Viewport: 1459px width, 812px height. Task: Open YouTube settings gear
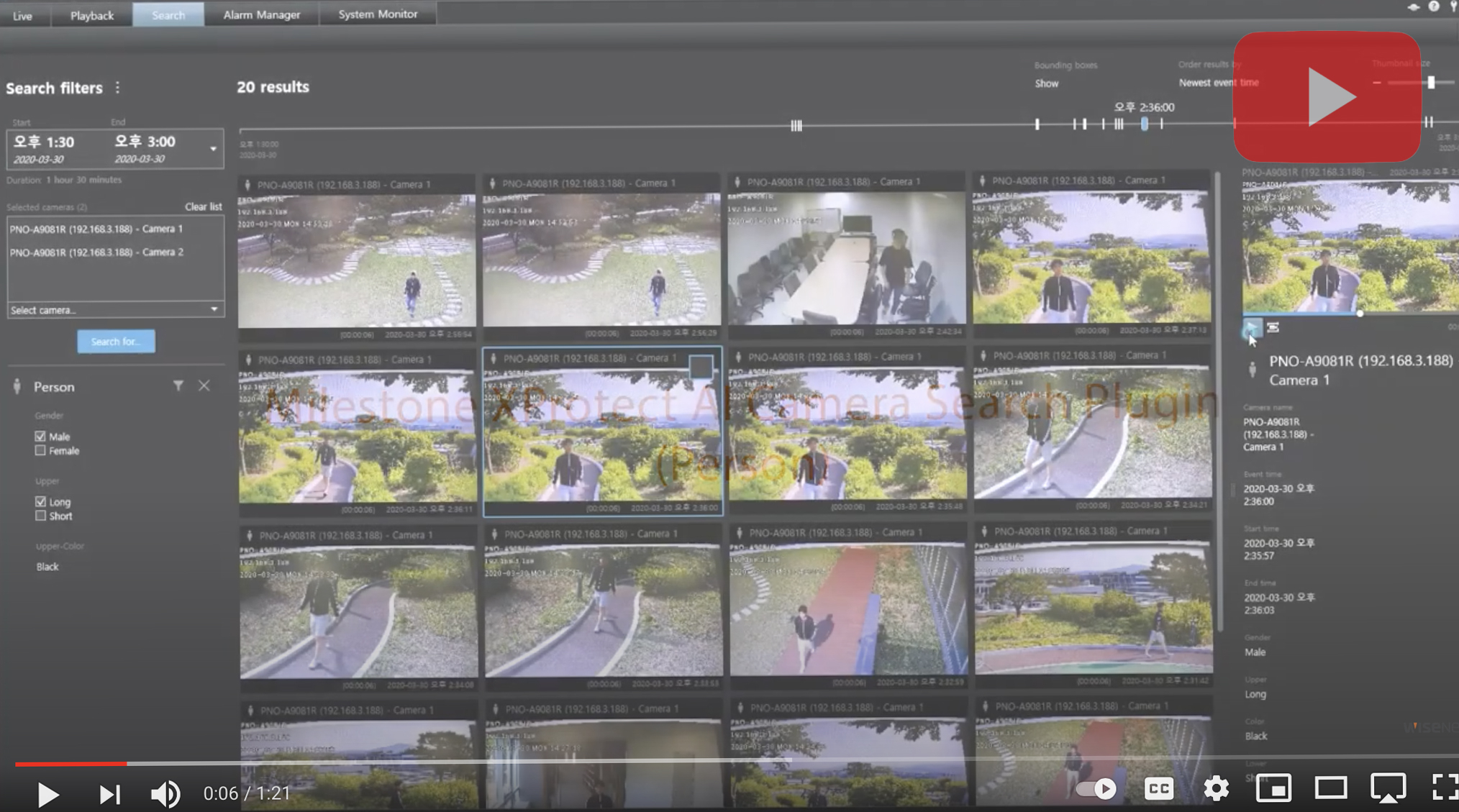pos(1216,789)
